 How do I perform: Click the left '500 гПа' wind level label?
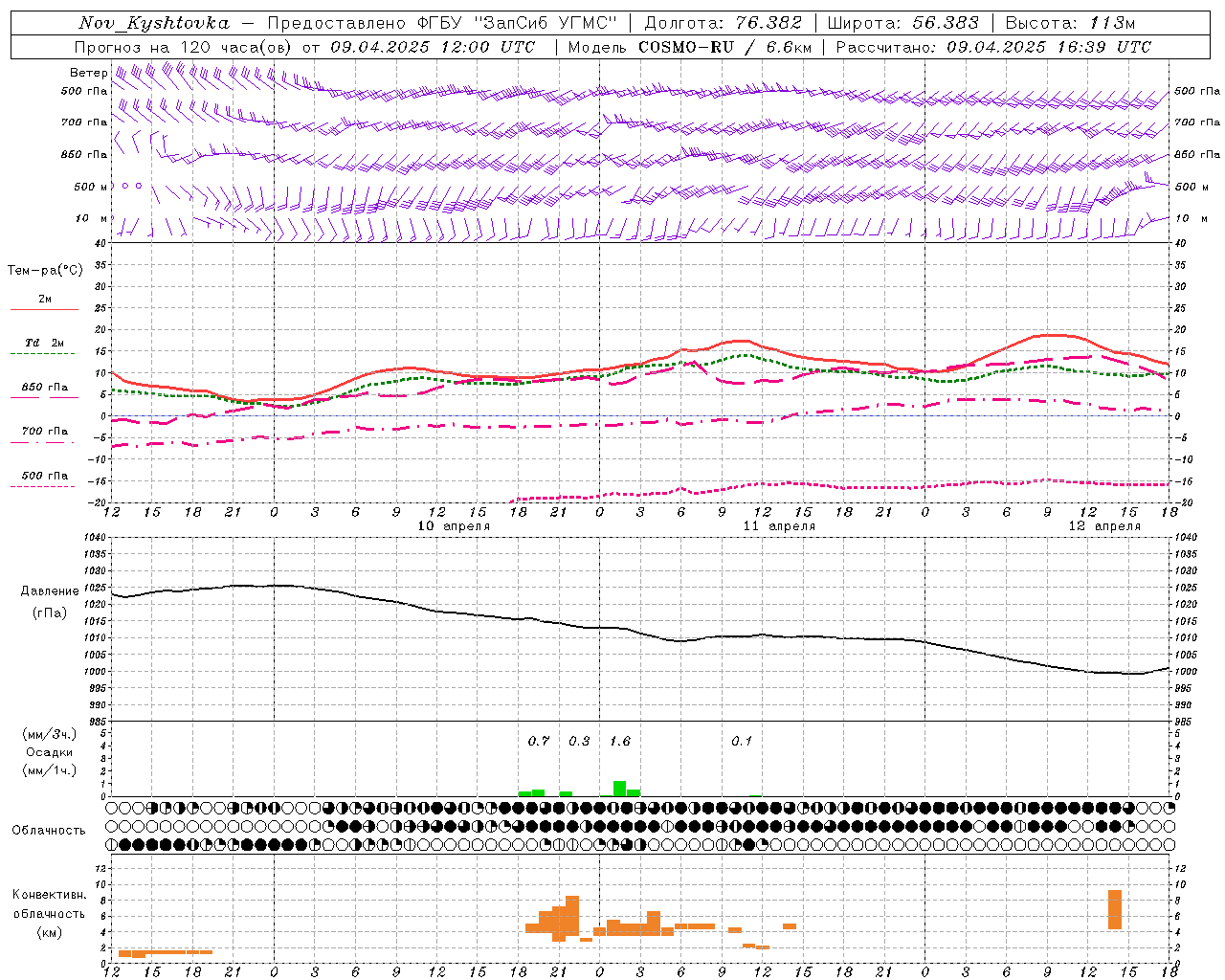[x=84, y=91]
